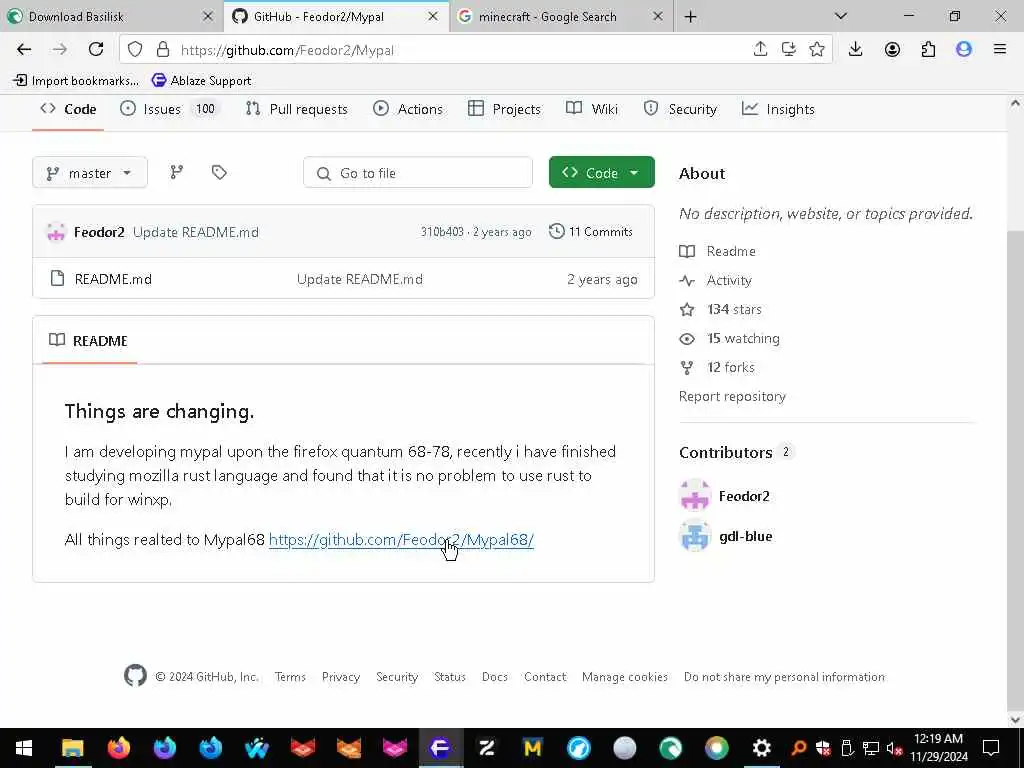Open Feodor2 commit author link
This screenshot has height=768, width=1024.
99,232
